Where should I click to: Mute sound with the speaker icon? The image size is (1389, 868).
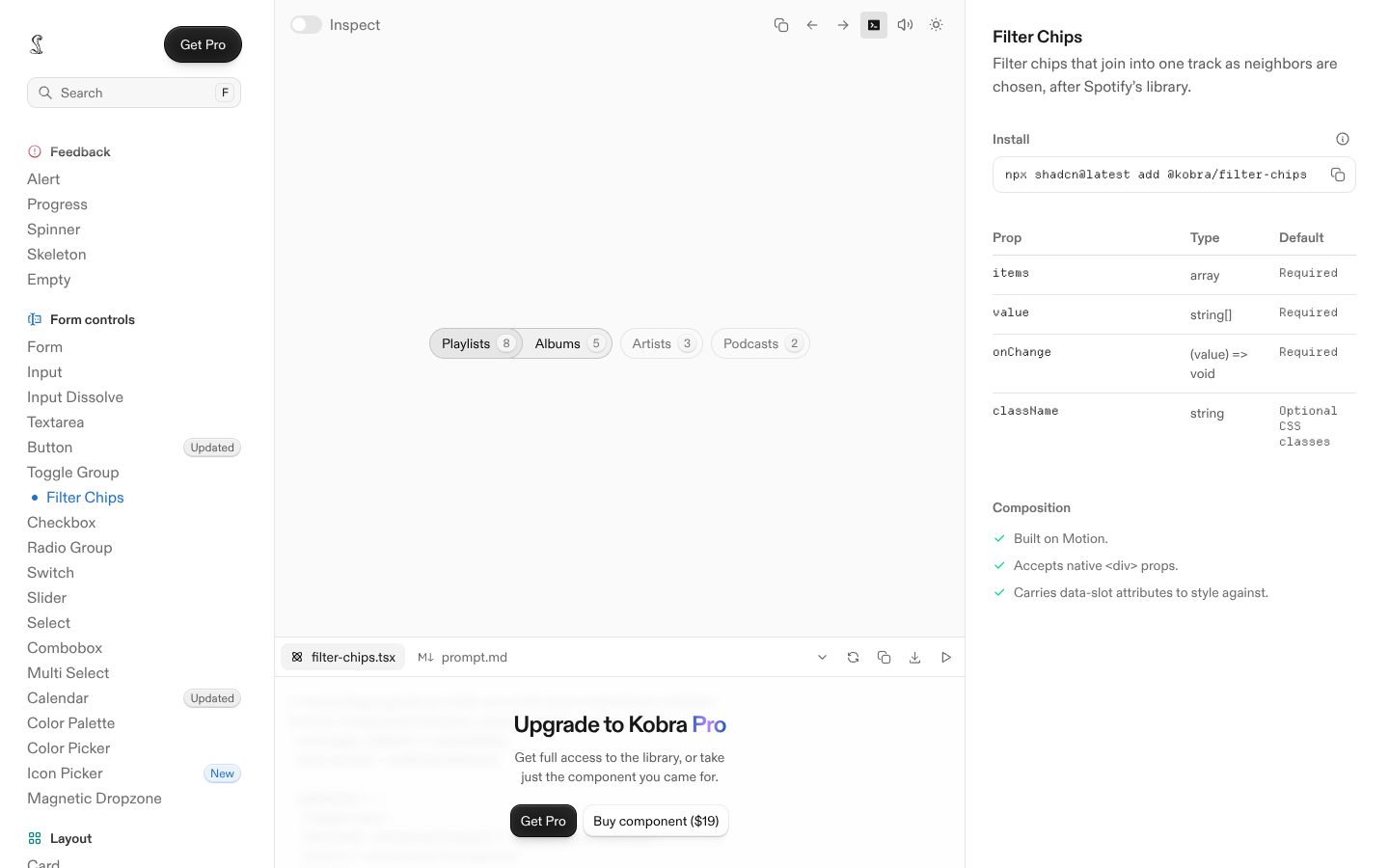point(905,25)
